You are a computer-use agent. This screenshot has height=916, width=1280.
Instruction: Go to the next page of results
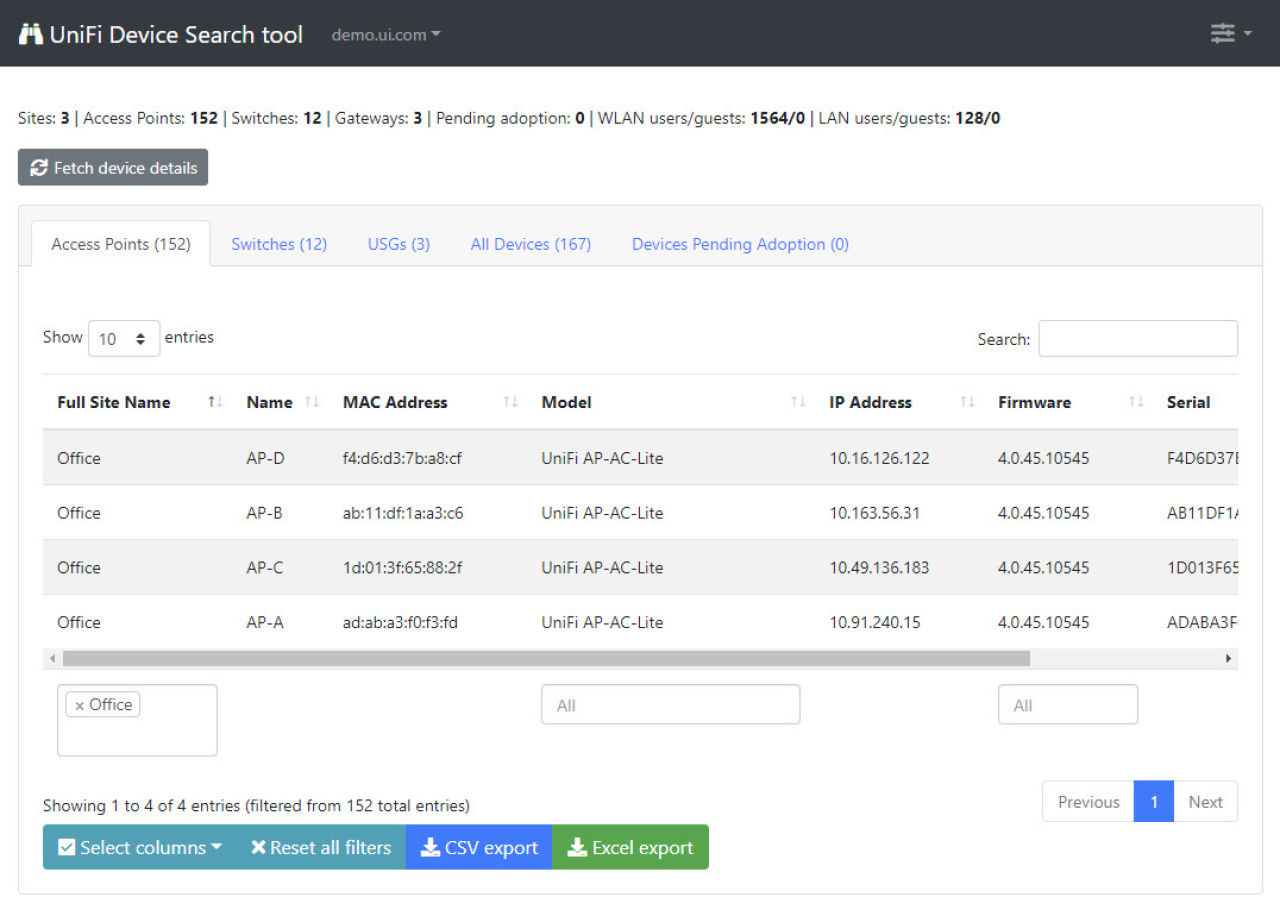[1205, 801]
